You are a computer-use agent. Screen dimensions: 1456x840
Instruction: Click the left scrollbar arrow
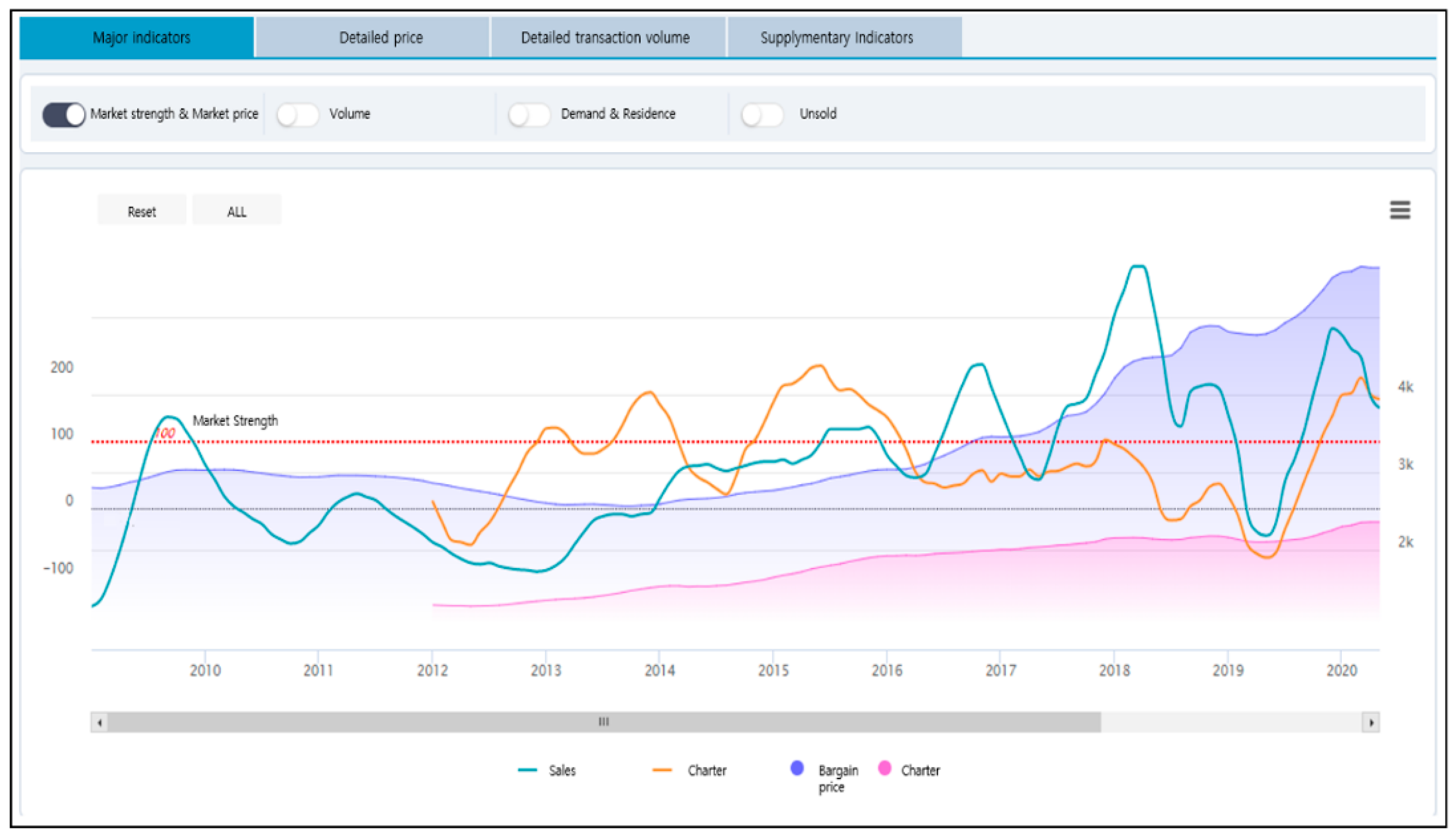(100, 722)
